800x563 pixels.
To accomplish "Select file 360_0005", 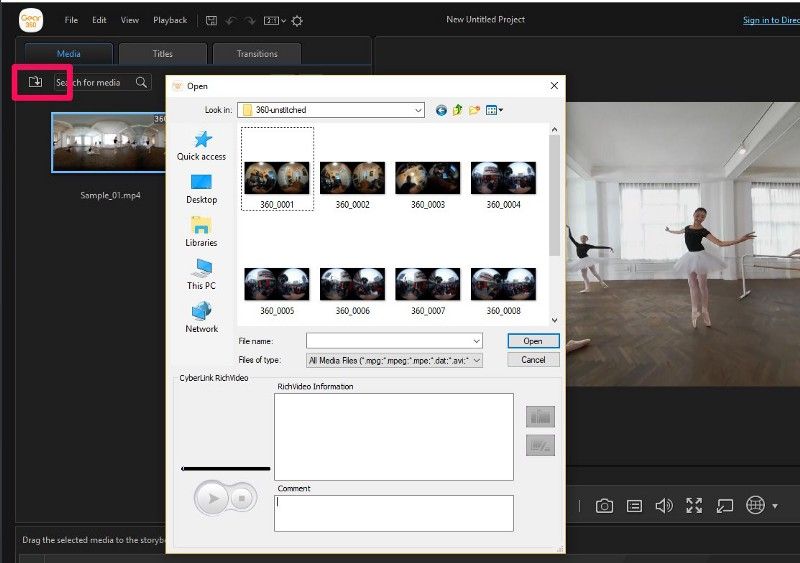I will pos(277,291).
